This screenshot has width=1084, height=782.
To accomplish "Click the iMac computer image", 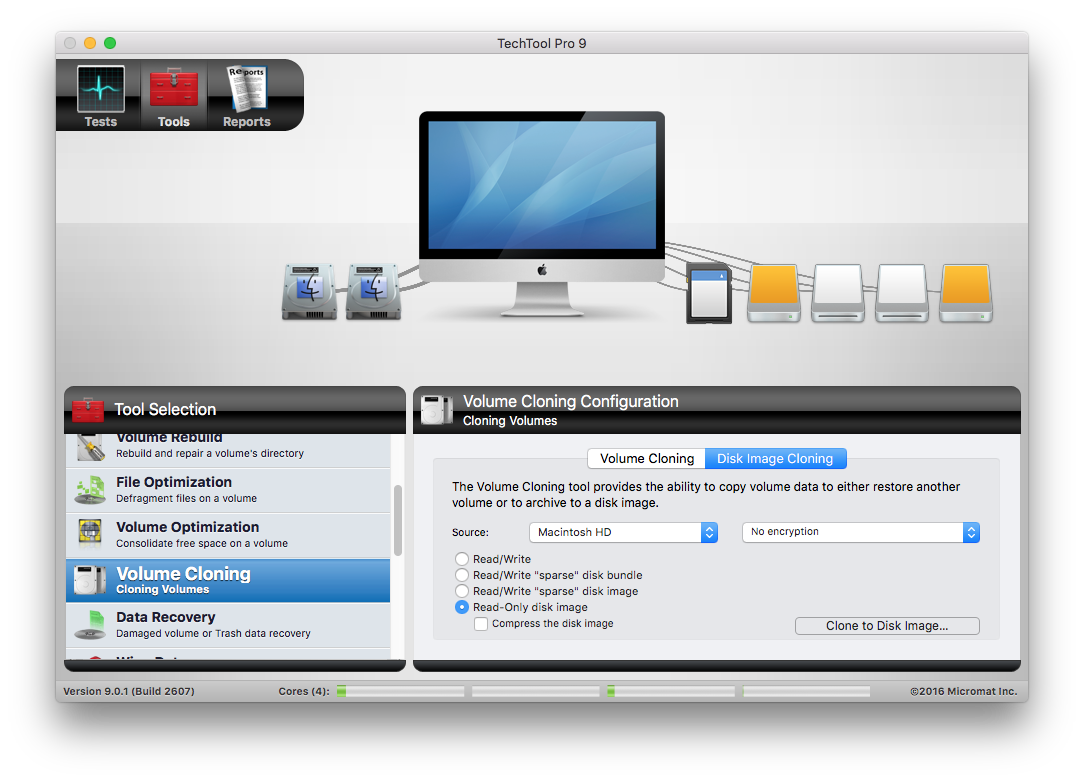I will tap(542, 214).
